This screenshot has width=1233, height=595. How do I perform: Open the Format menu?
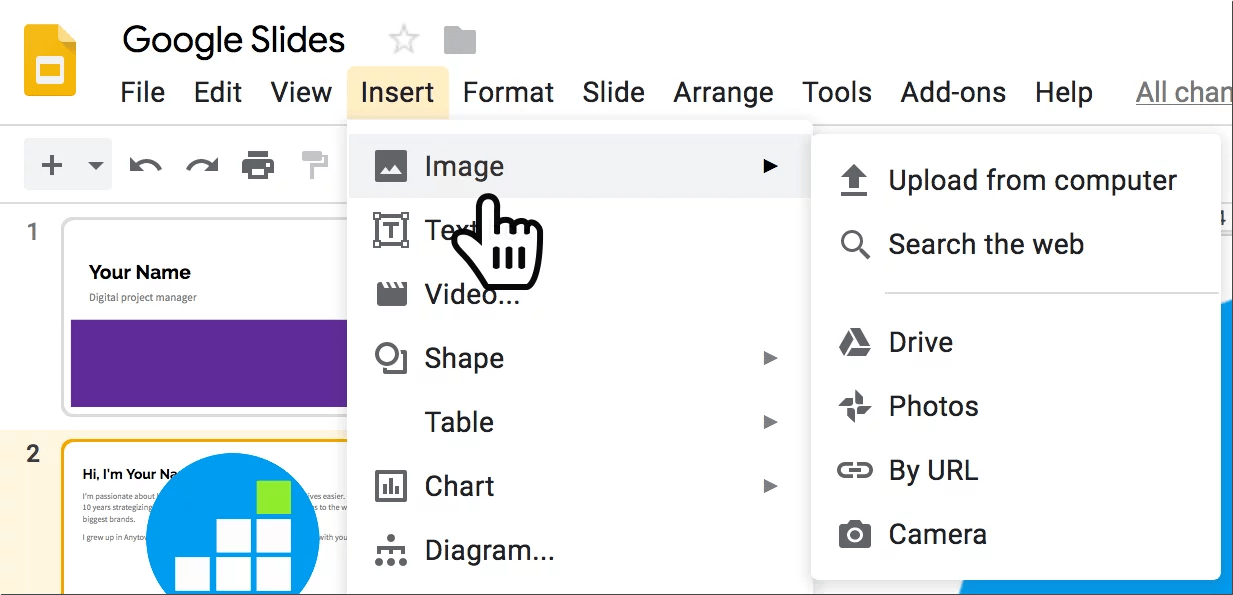[x=508, y=93]
